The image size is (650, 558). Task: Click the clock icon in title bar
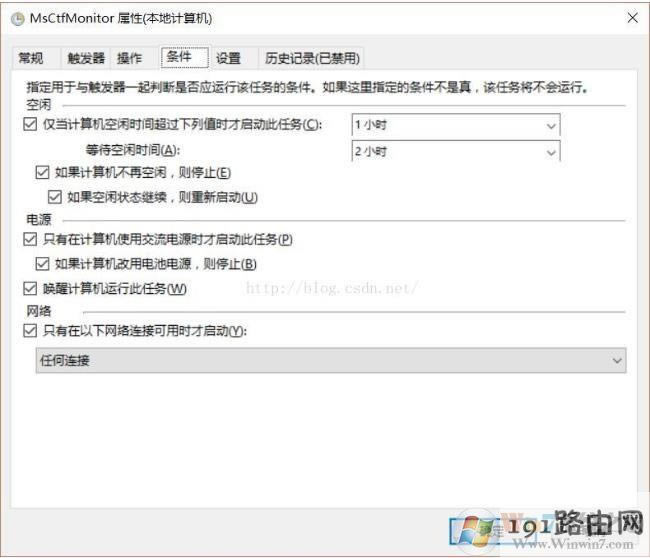tap(17, 18)
